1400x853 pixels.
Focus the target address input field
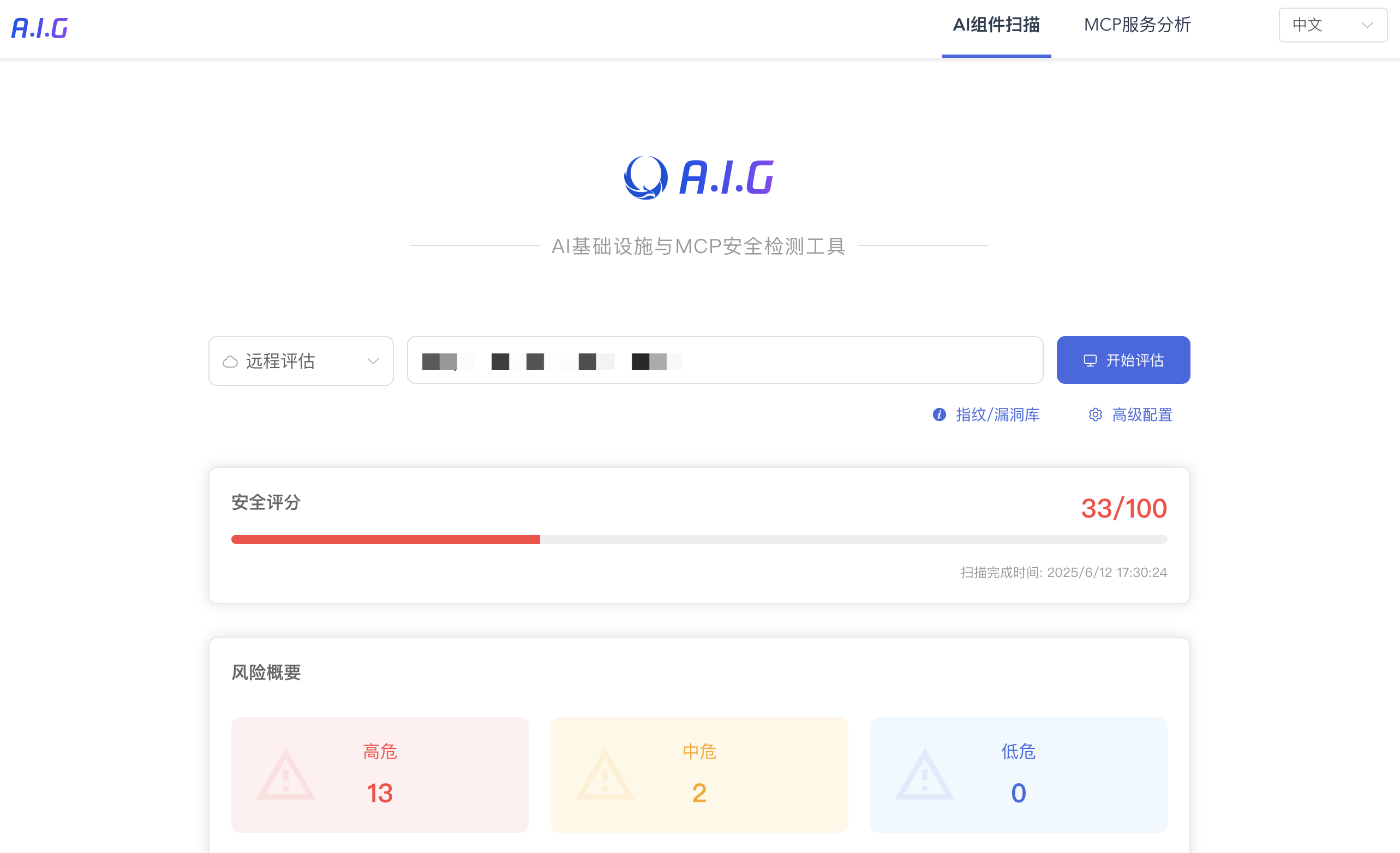coord(725,360)
